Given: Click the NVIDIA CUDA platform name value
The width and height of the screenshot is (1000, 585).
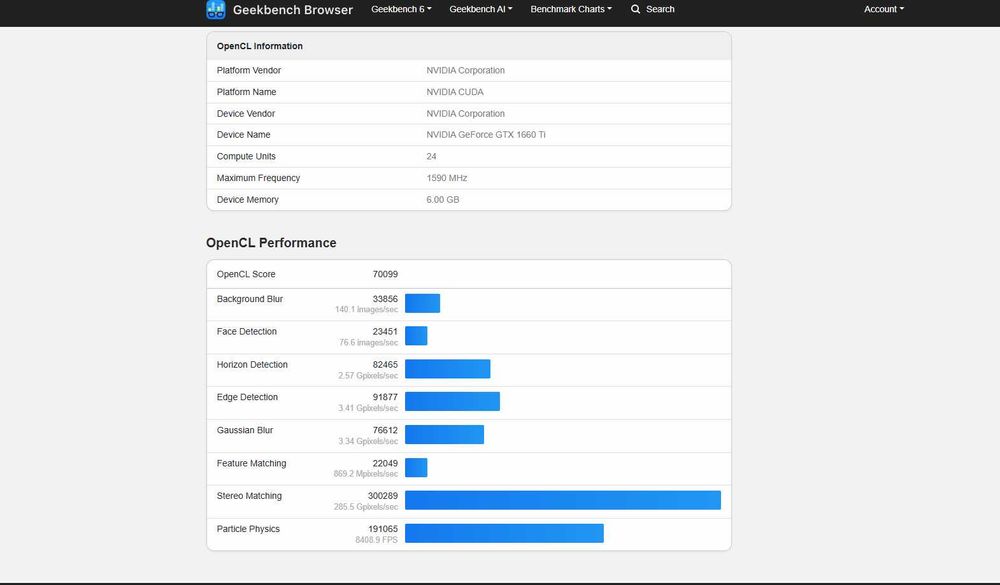Looking at the screenshot, I should [x=455, y=92].
